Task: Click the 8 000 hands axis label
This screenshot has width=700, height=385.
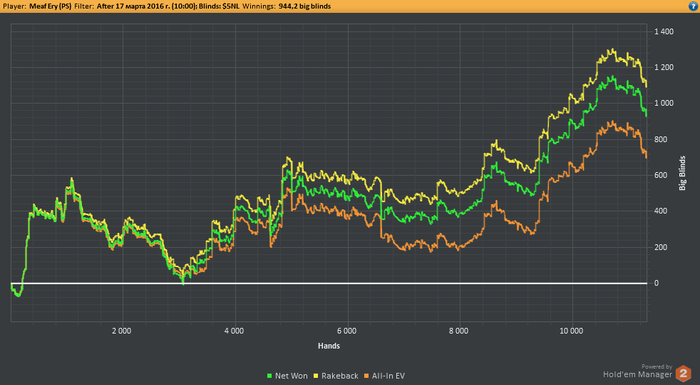Action: pyautogui.click(x=458, y=331)
